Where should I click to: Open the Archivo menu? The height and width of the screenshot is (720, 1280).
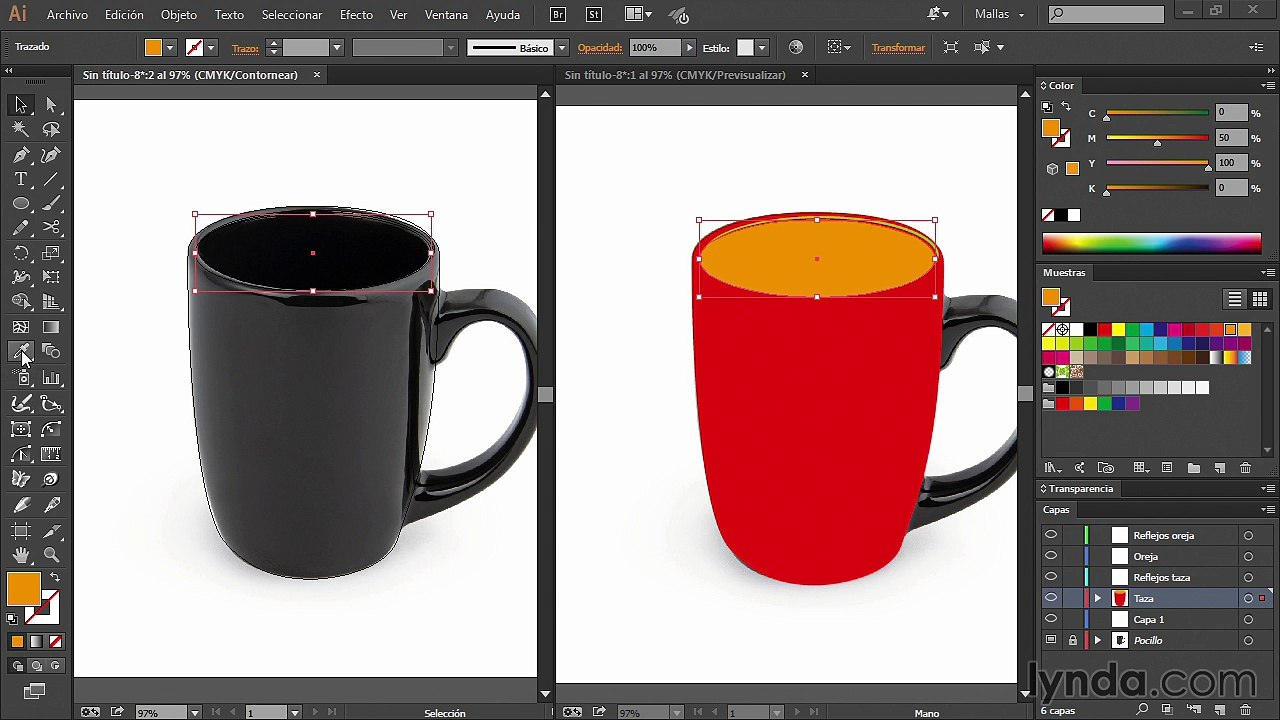67,15
